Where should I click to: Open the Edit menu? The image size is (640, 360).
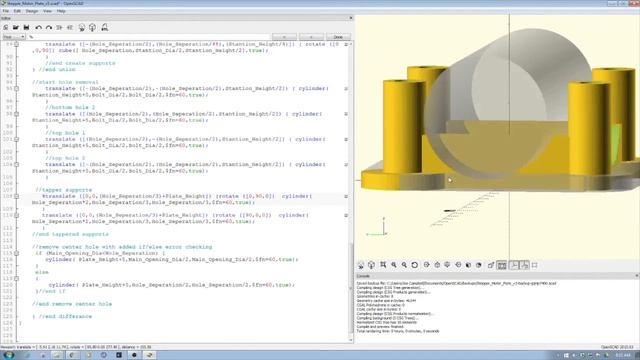pyautogui.click(x=17, y=11)
